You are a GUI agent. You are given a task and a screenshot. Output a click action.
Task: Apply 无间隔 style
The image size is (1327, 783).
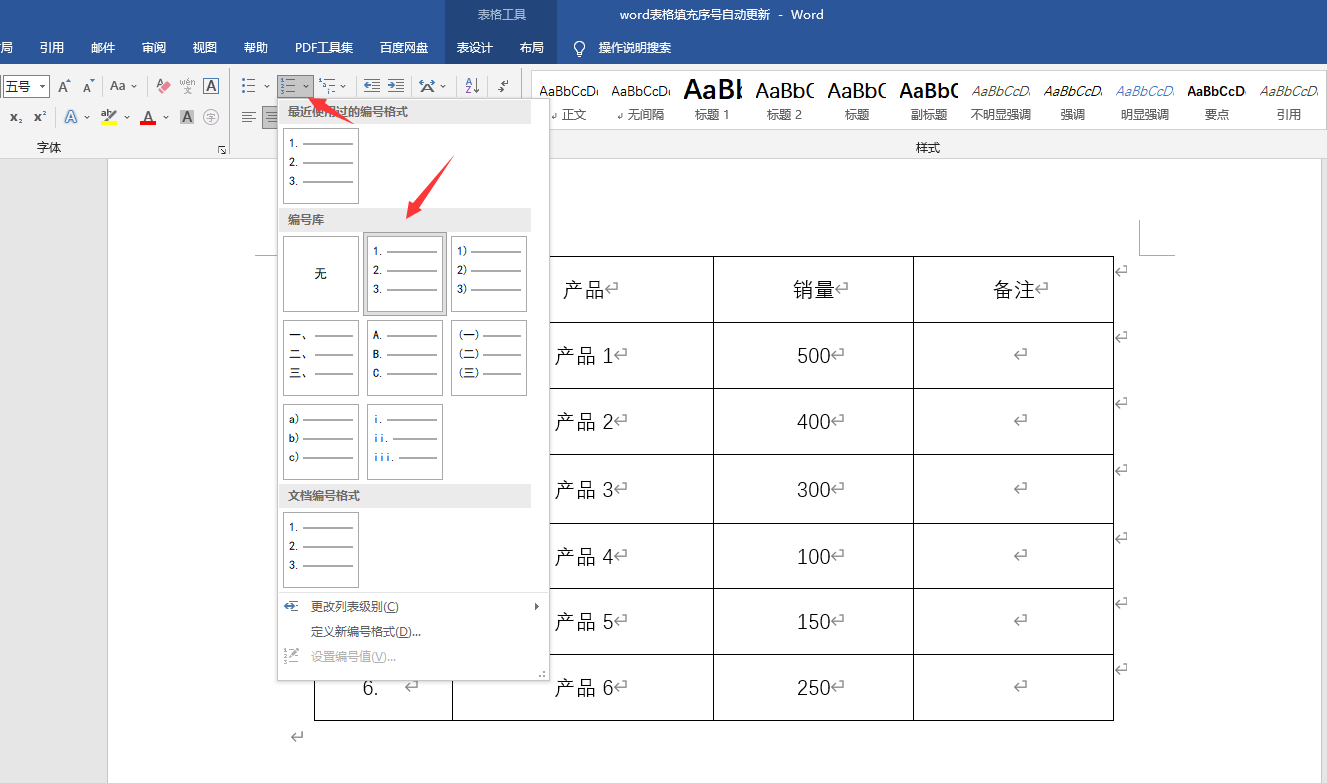642,101
